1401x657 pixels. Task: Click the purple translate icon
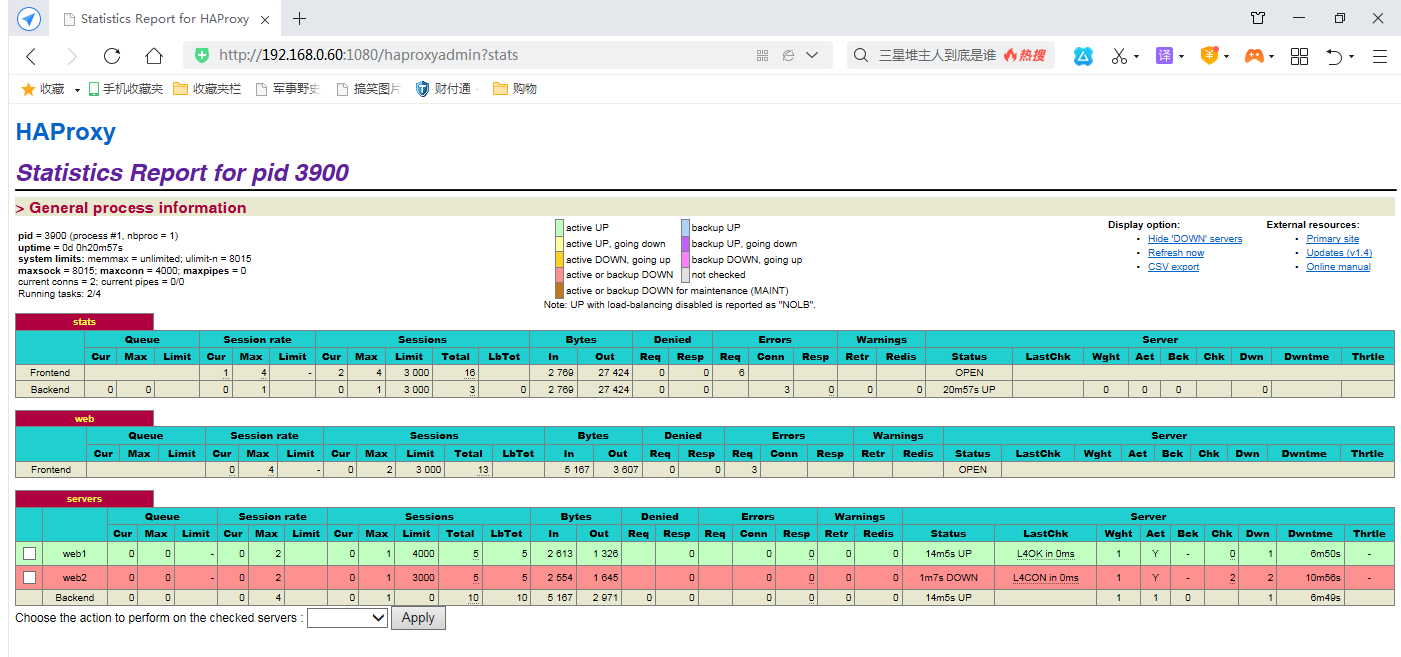coord(1165,56)
